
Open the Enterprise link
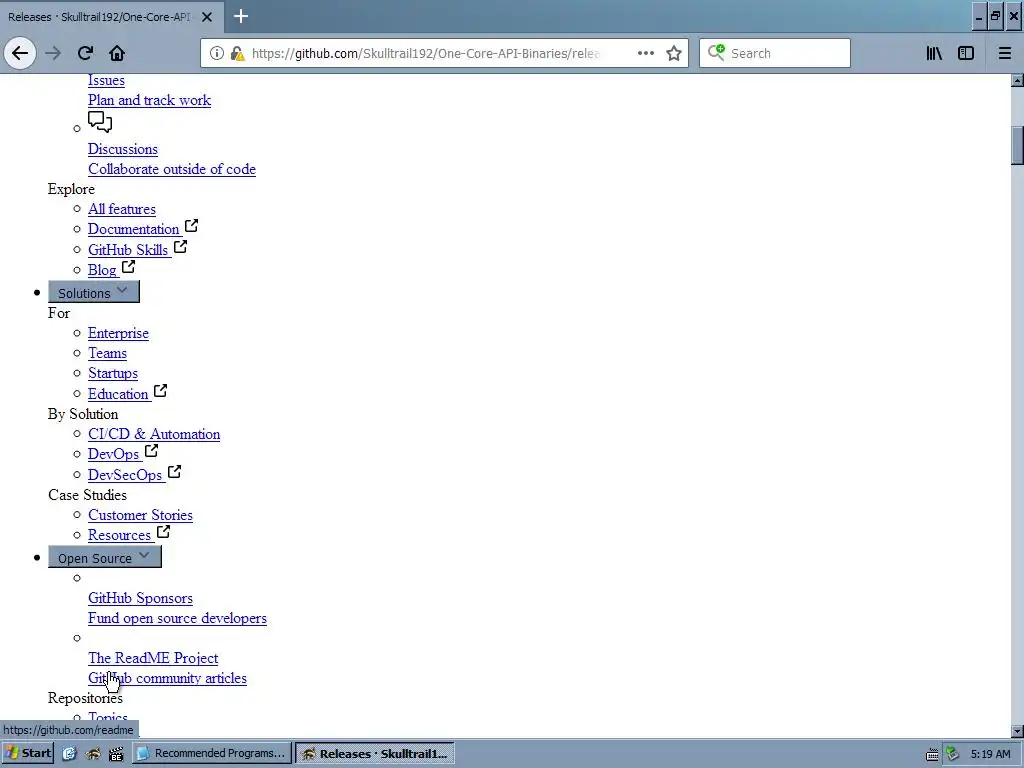coord(118,333)
